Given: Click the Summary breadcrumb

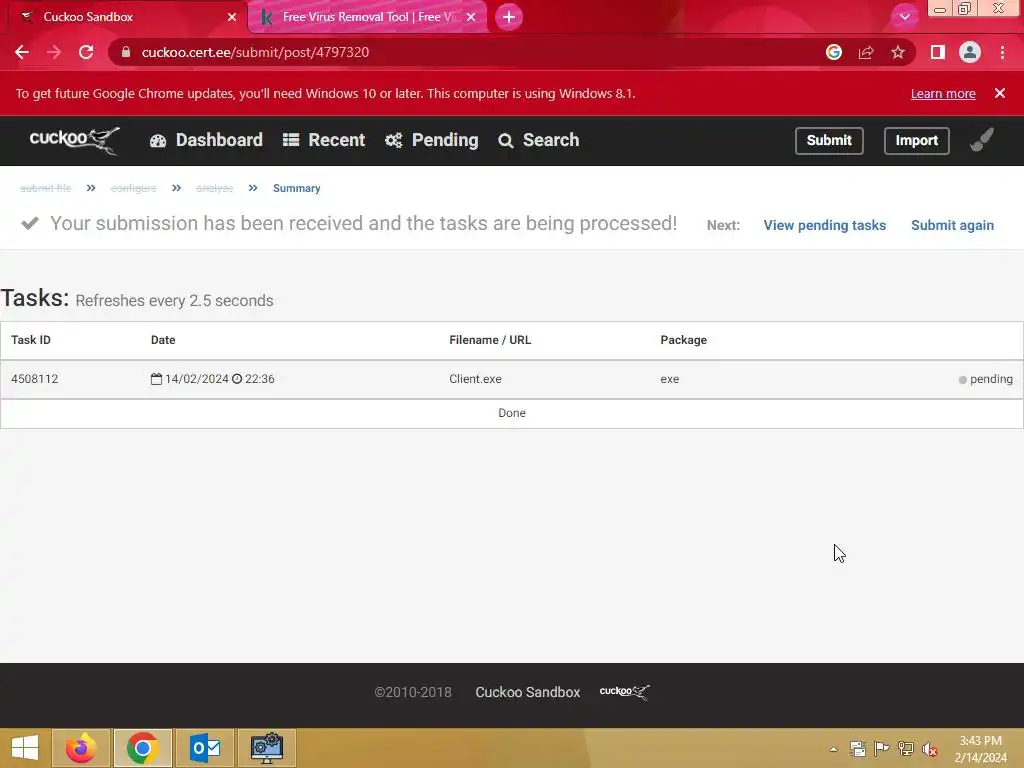Looking at the screenshot, I should click(296, 188).
